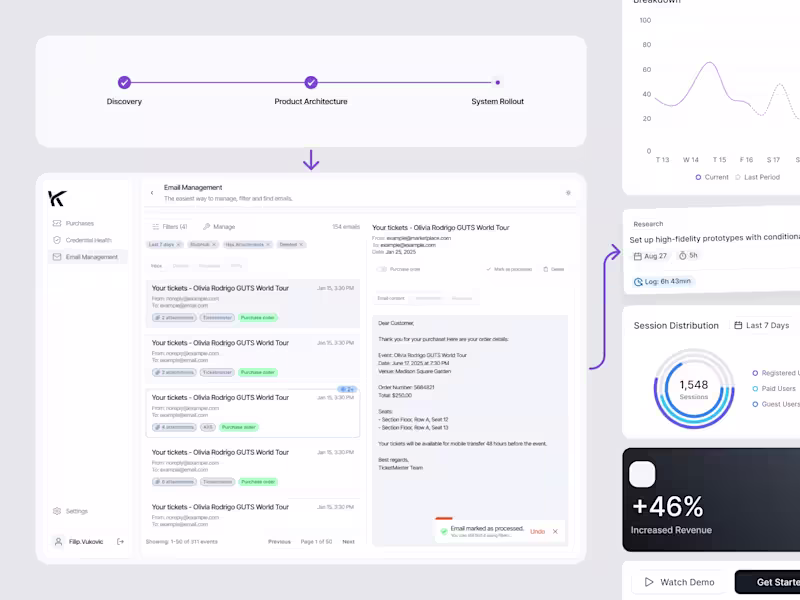Open Settings in the sidebar
Image resolution: width=800 pixels, height=600 pixels.
tap(70, 511)
